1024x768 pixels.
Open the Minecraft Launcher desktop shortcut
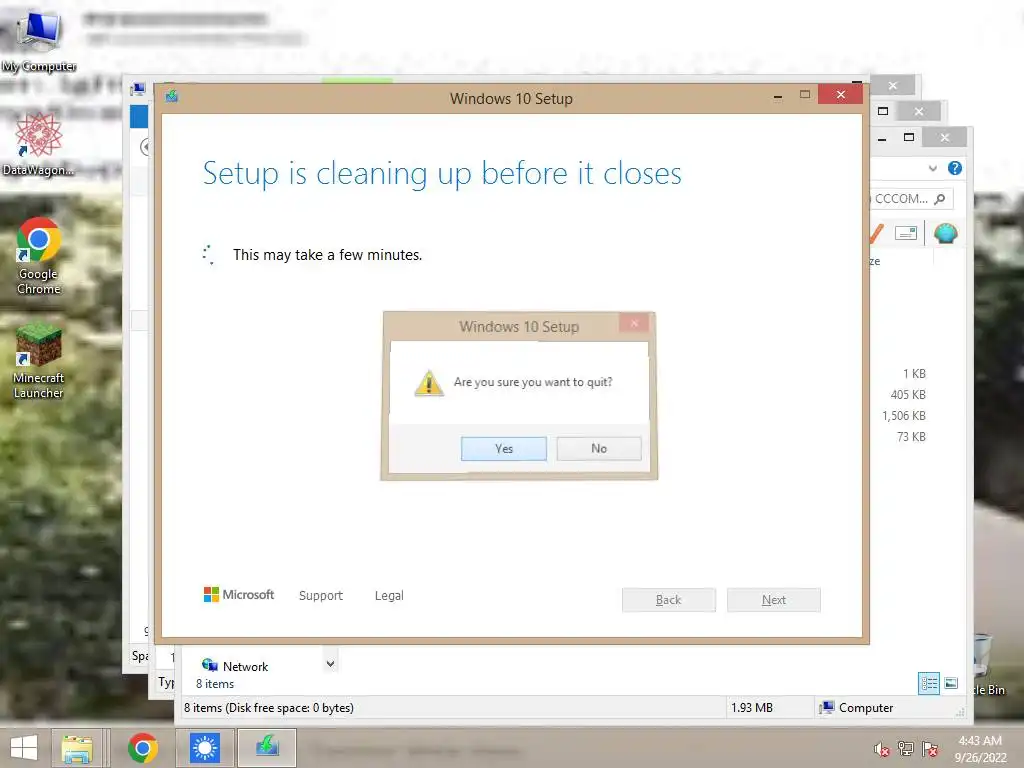tap(39, 360)
